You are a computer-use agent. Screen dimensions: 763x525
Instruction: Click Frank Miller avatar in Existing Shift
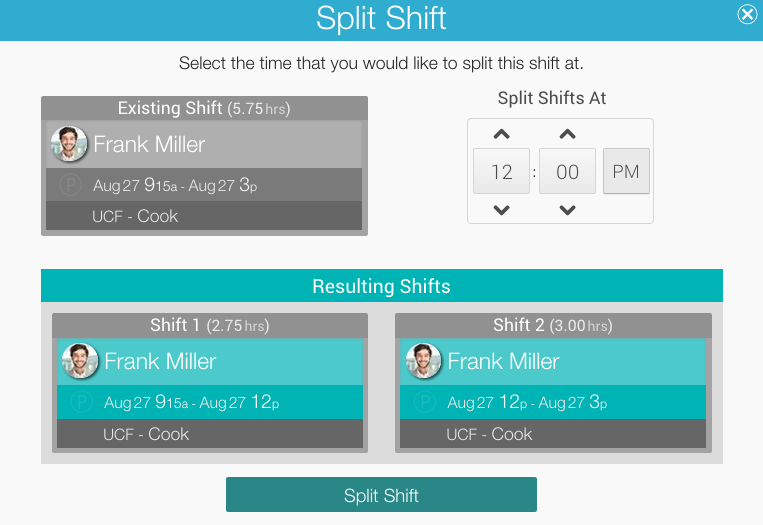[x=69, y=144]
